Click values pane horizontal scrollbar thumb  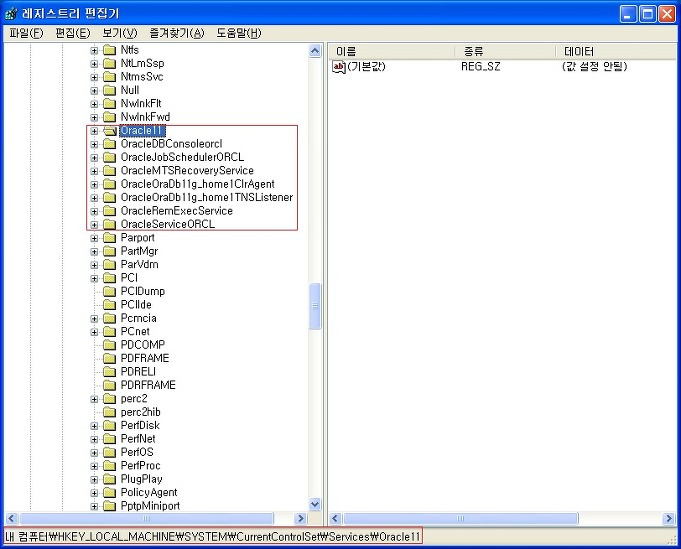click(460, 518)
